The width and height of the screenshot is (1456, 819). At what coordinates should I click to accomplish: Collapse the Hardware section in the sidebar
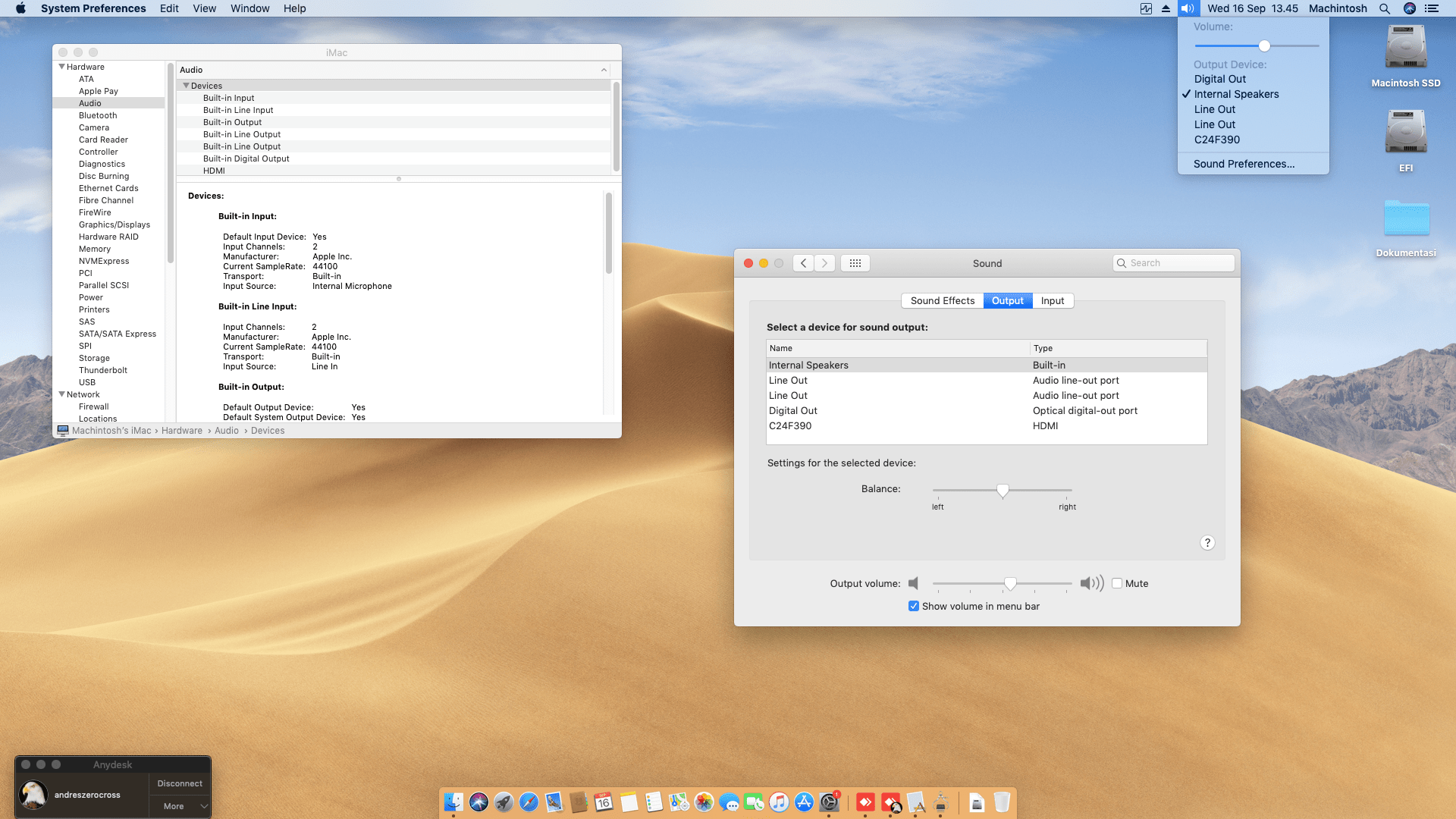tap(62, 67)
